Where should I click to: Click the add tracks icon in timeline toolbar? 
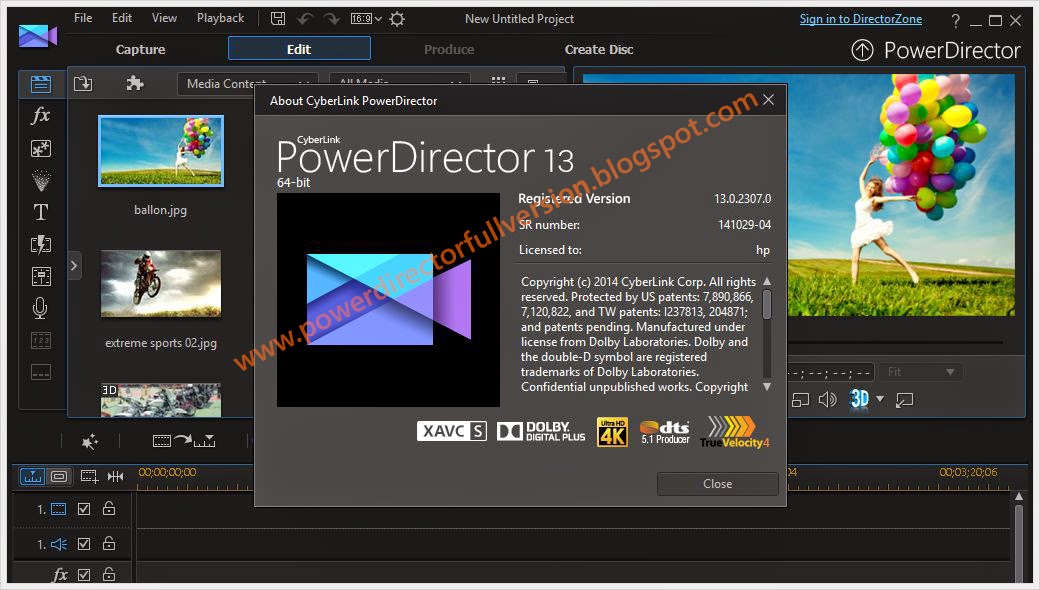pyautogui.click(x=90, y=476)
